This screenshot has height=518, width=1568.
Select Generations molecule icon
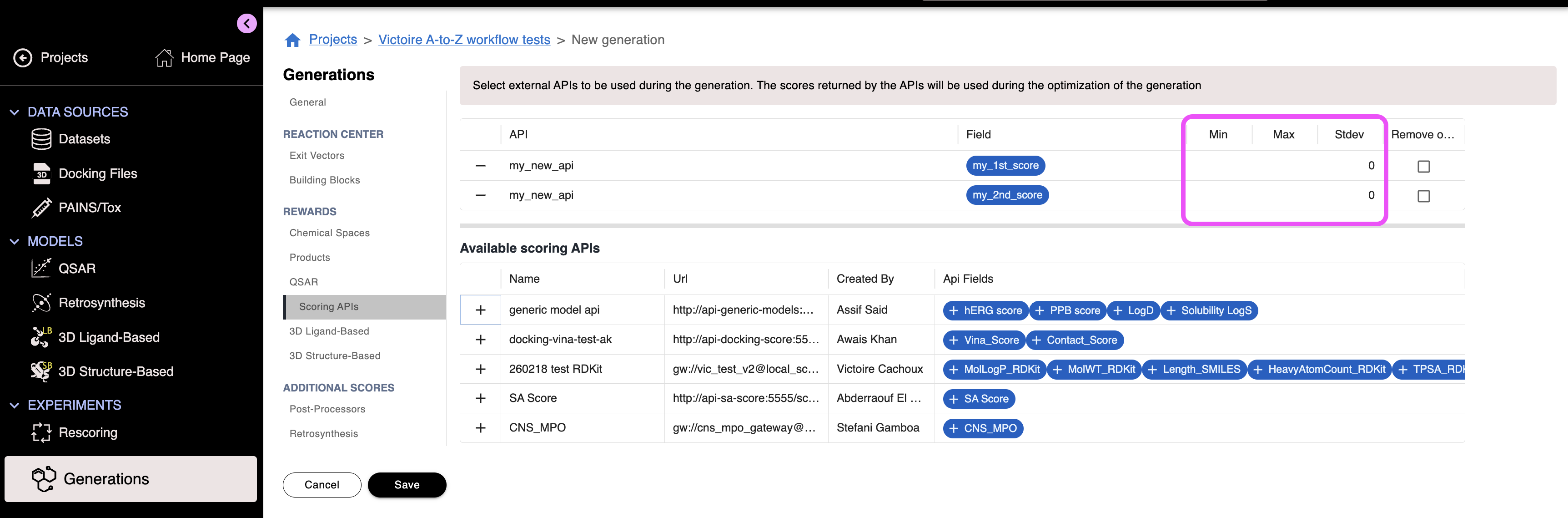44,479
